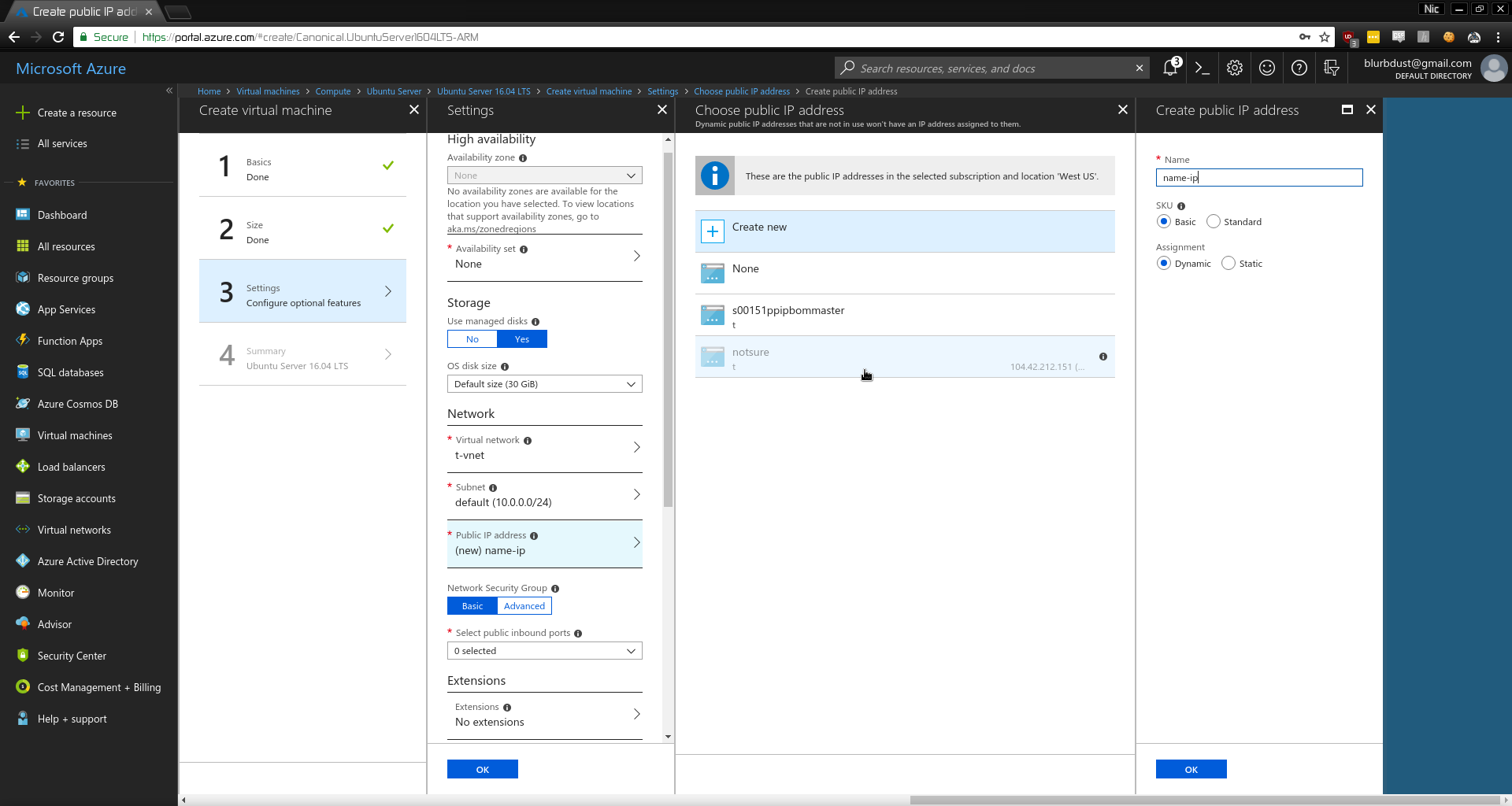Image resolution: width=1512 pixels, height=806 pixels.
Task: Select the Standard SKU radio button
Action: coord(1214,222)
